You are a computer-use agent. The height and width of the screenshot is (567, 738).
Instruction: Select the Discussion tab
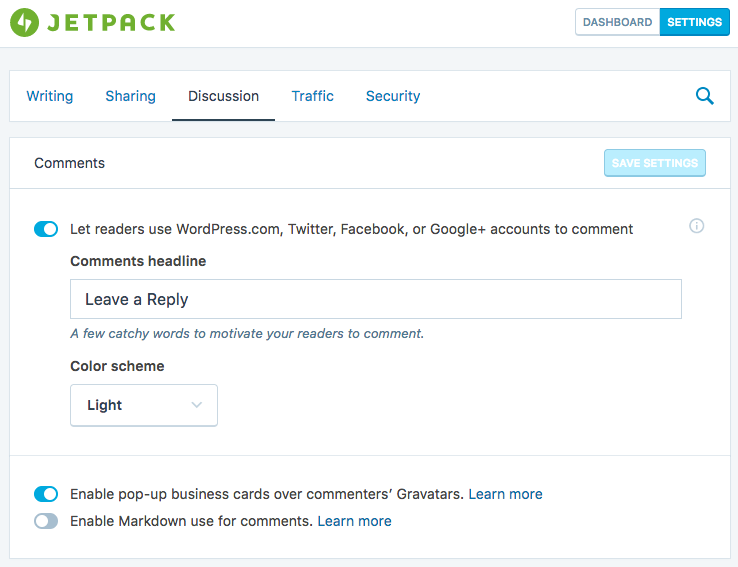223,96
